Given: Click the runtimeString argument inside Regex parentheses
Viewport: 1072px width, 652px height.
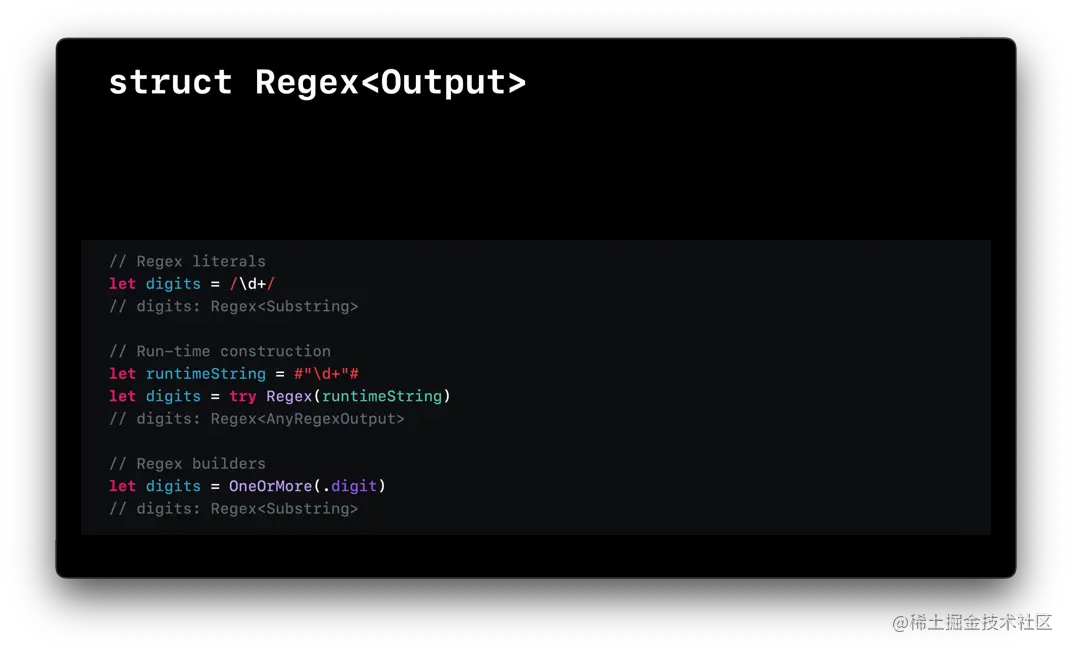Looking at the screenshot, I should [x=381, y=396].
